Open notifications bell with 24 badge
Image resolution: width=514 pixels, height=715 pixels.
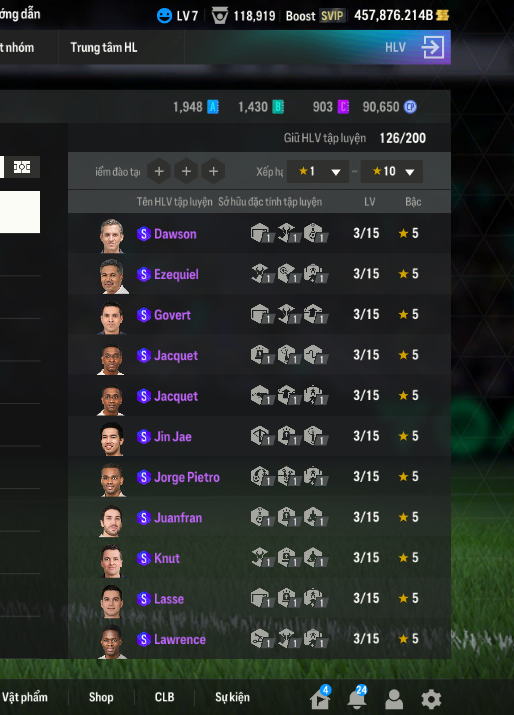pos(357,698)
